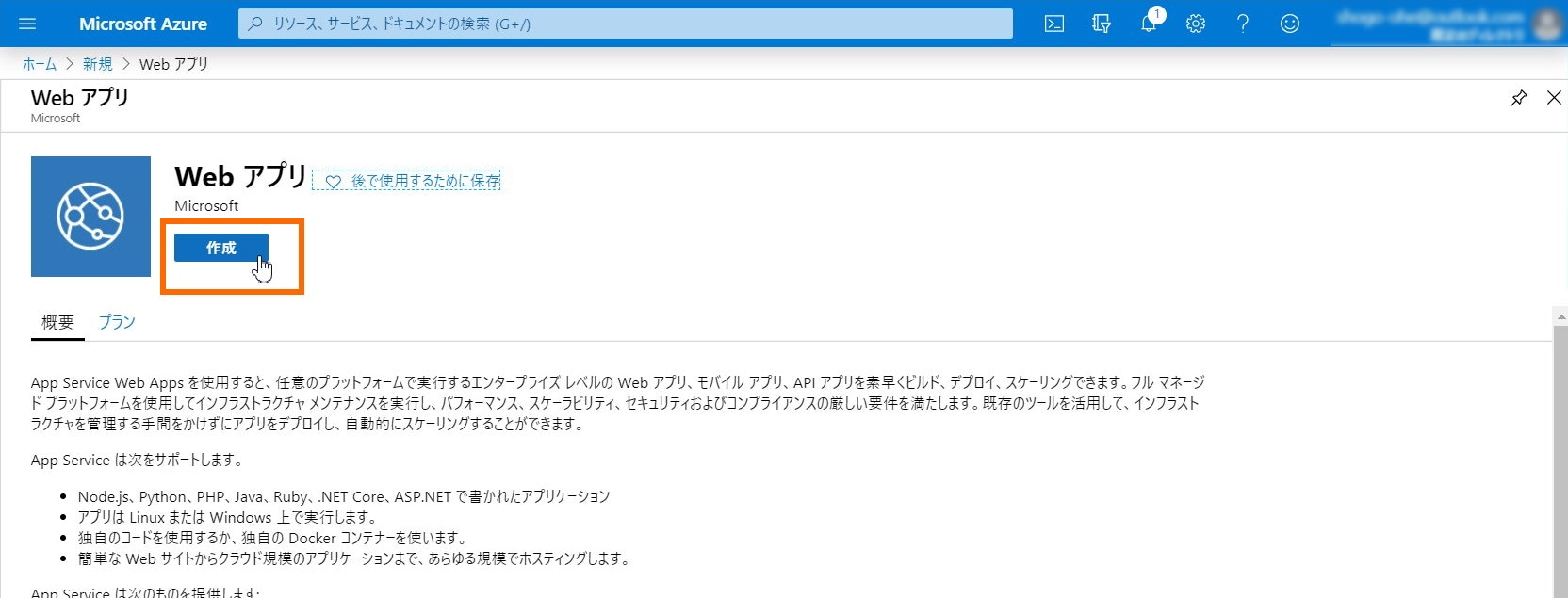The height and width of the screenshot is (598, 1568).
Task: Pin Web アプリ blade to dashboard
Action: (1518, 98)
